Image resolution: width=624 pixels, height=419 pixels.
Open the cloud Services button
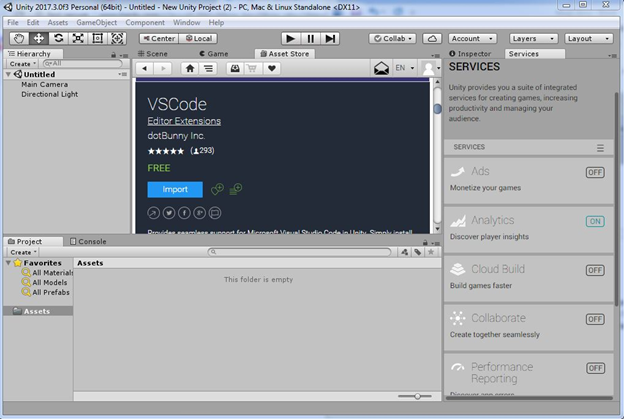432,39
